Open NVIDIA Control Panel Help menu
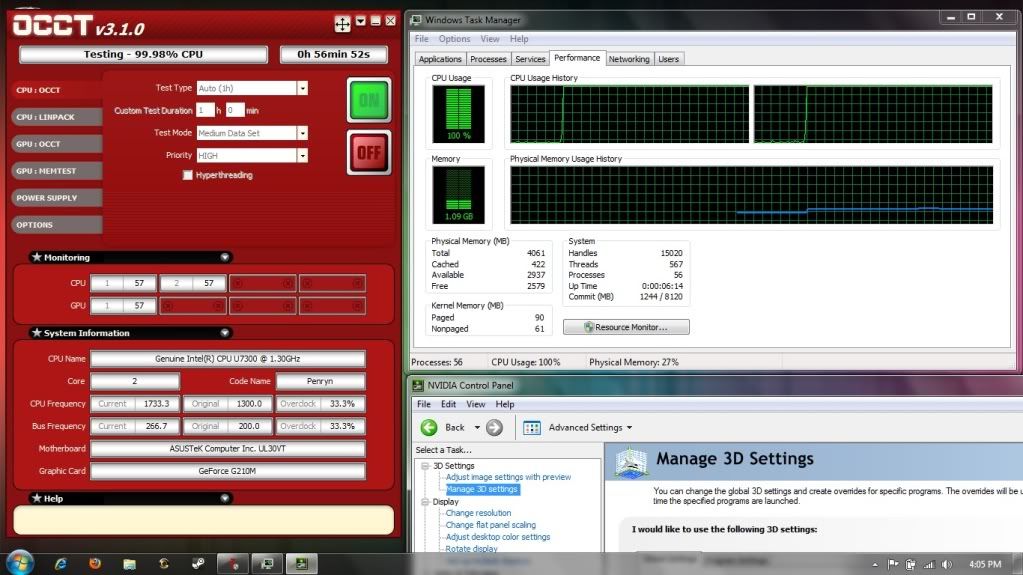 (505, 404)
